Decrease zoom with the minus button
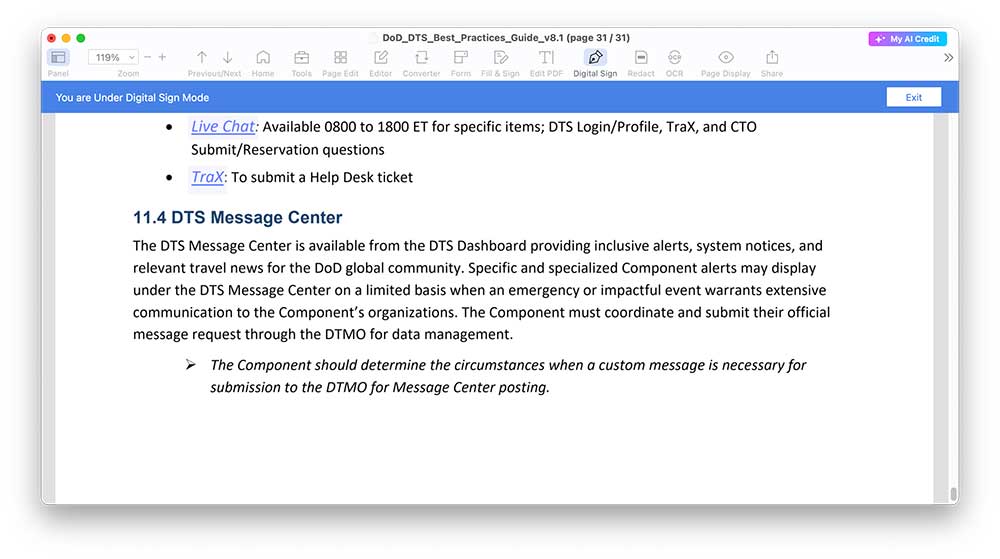The image size is (1000, 559). [x=147, y=57]
